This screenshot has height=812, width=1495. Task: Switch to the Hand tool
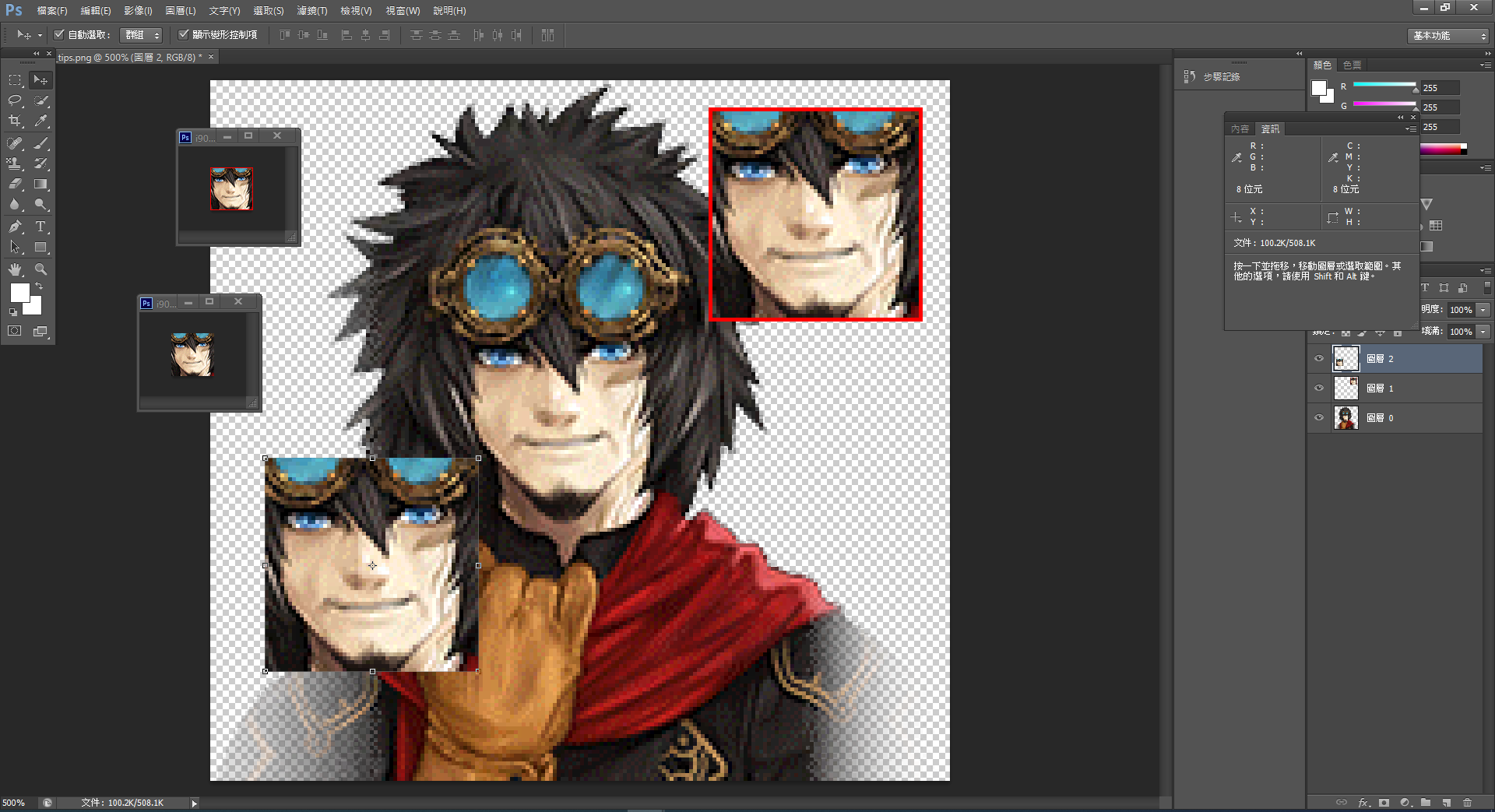pos(15,269)
